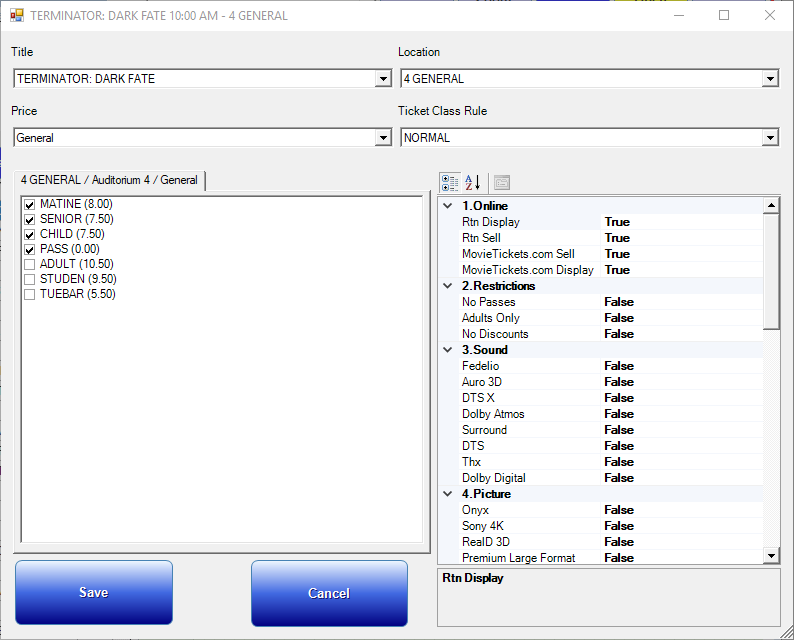This screenshot has width=794, height=640.
Task: Click the Property Pages icon
Action: point(502,183)
